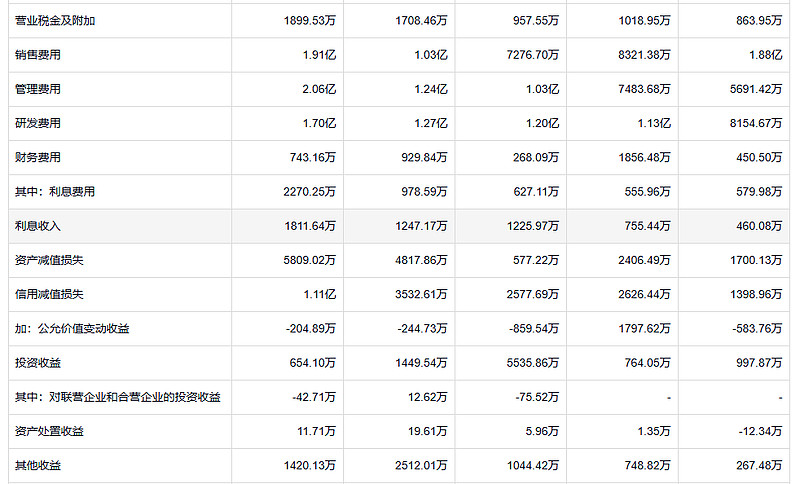
Task: Click the 营业税金及附加 row label
Action: pos(55,20)
